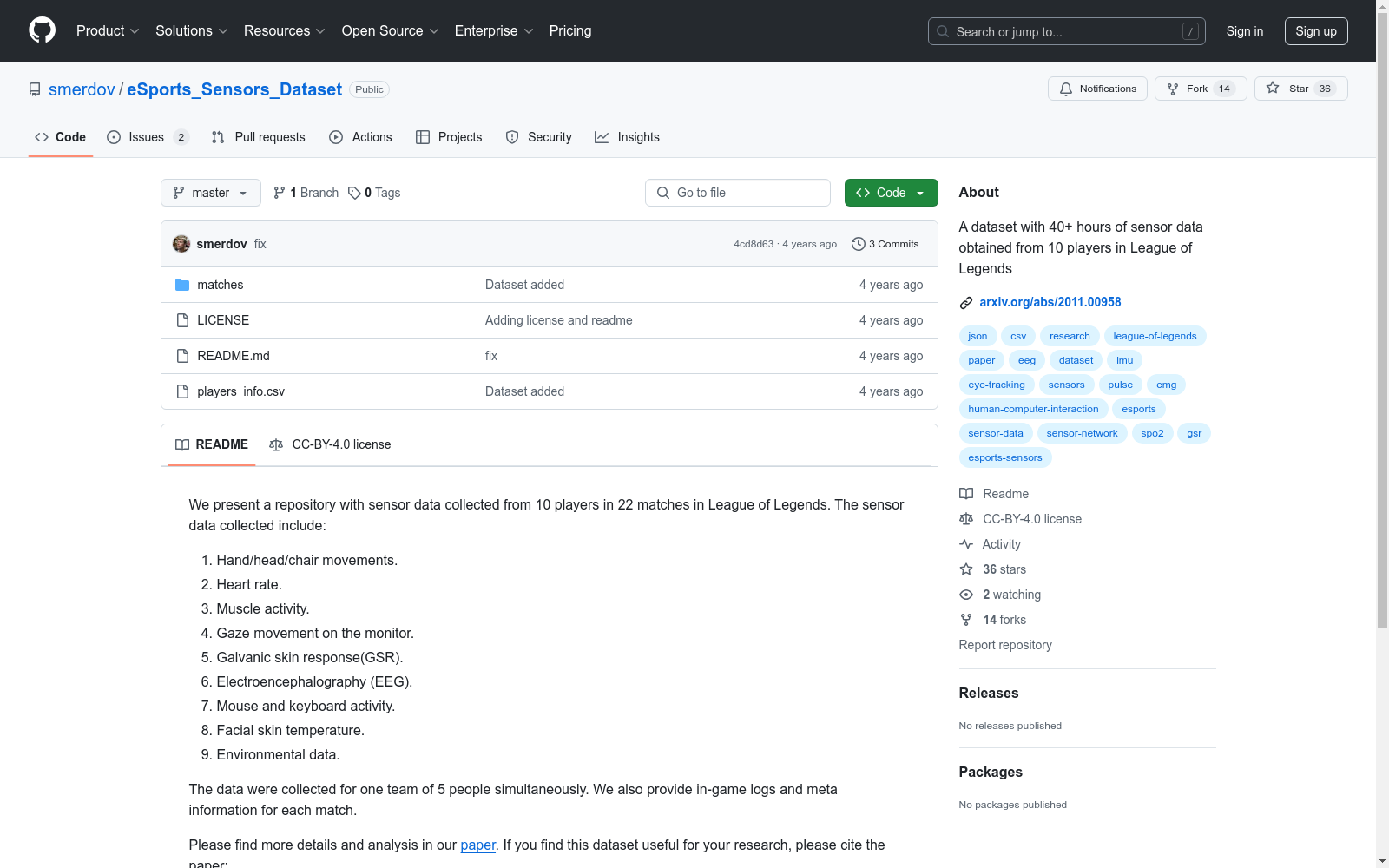Open the Insights tab
1389x868 pixels.
click(628, 137)
